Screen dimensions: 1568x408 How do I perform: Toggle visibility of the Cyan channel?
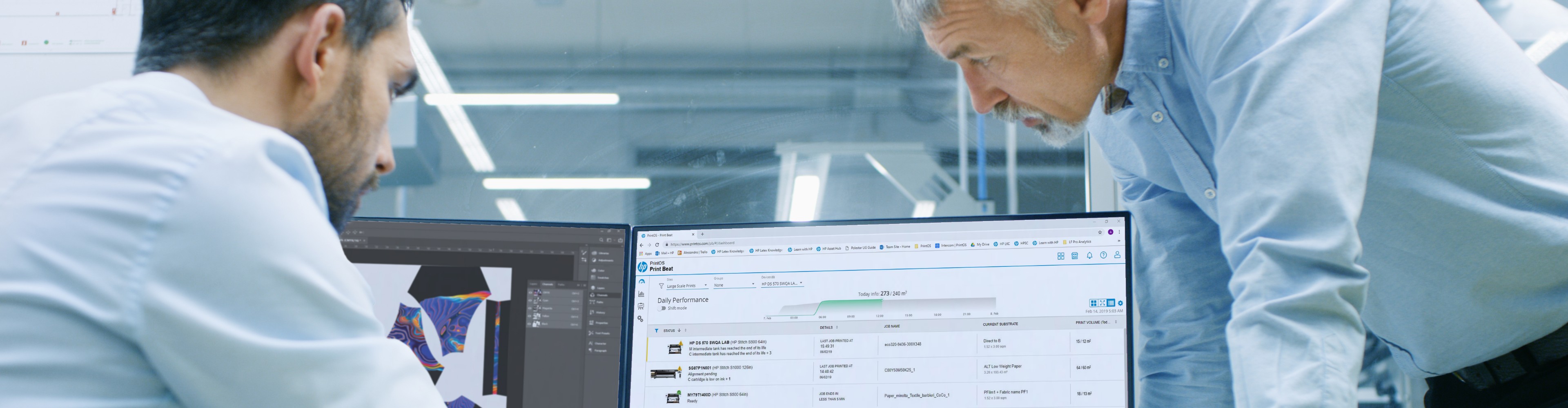click(x=530, y=300)
